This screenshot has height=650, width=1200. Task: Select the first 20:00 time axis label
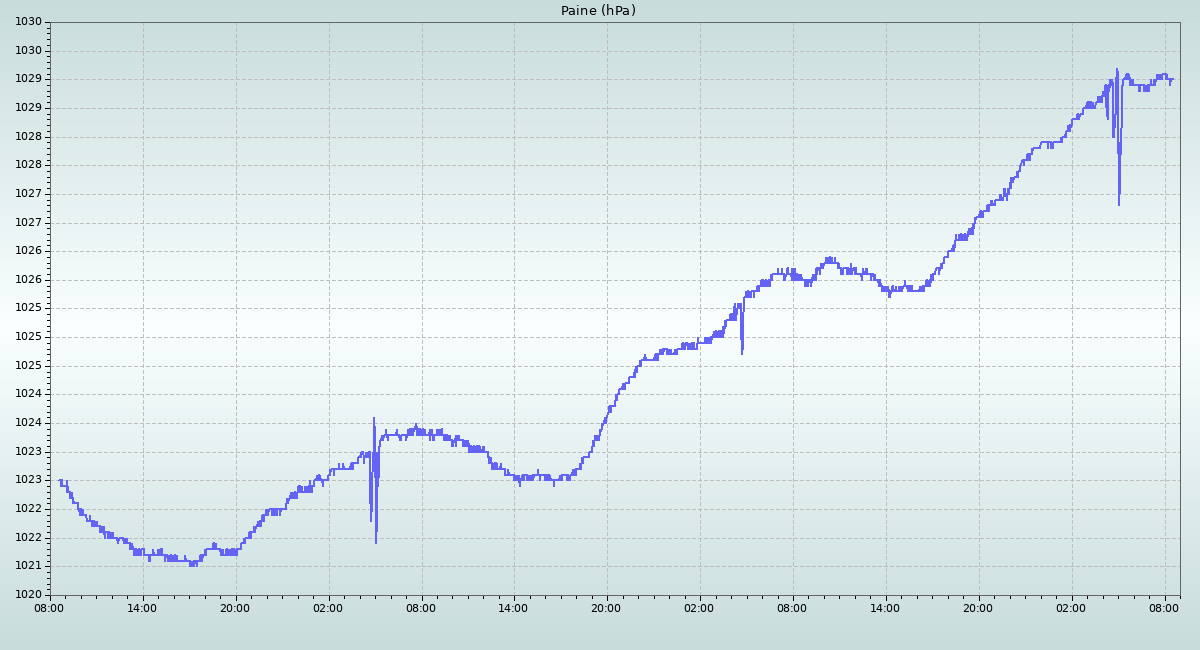pos(235,607)
